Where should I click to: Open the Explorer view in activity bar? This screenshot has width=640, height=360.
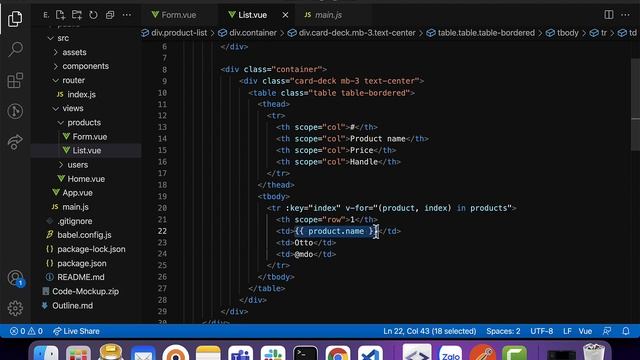[15, 19]
